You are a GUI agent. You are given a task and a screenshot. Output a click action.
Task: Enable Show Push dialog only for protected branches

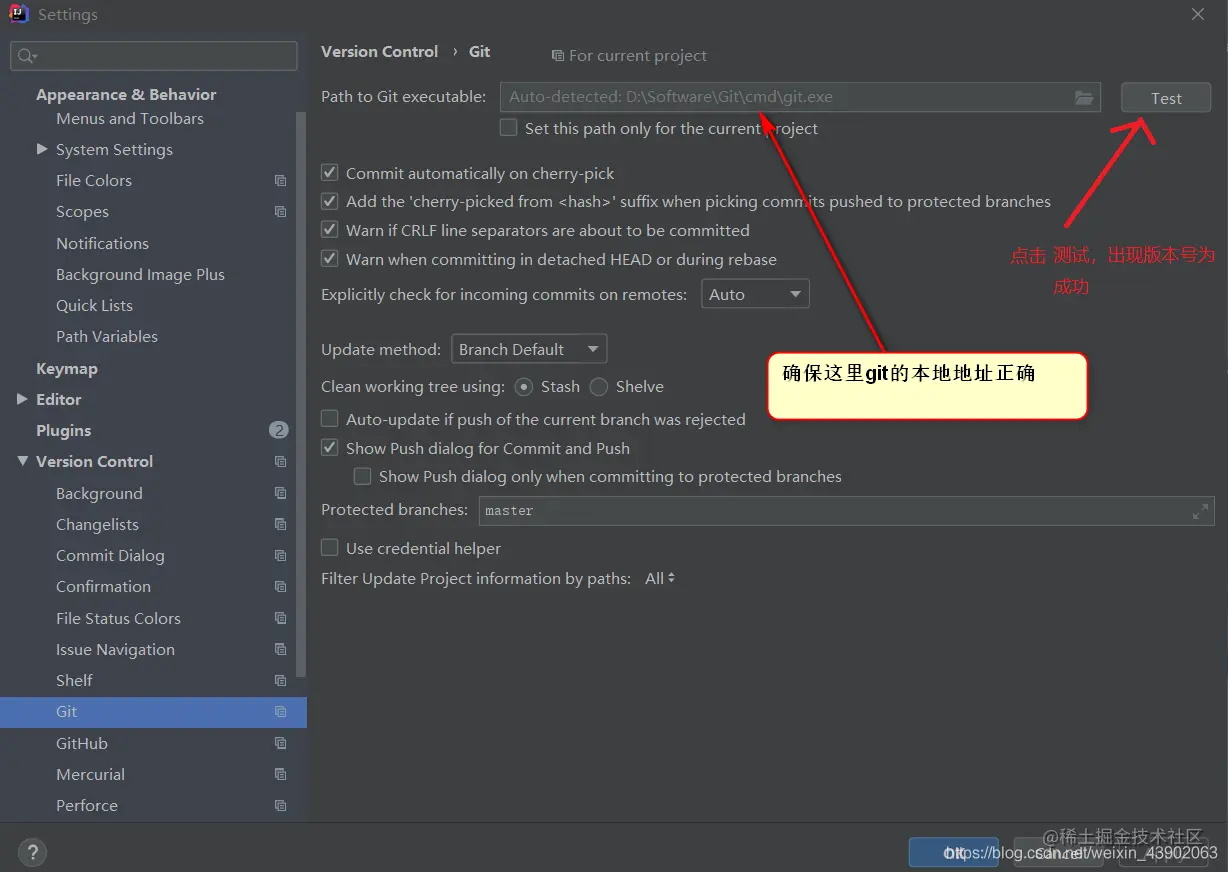362,477
